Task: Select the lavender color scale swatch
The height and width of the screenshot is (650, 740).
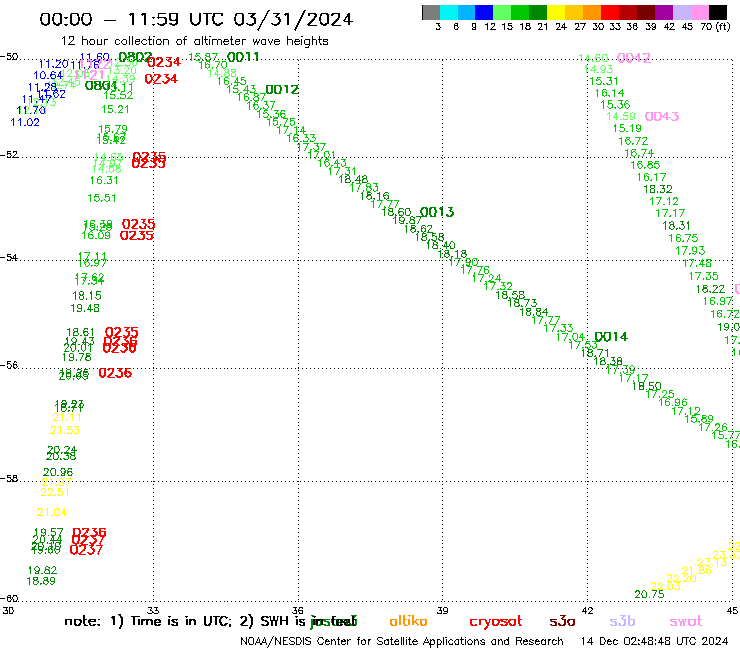Action: [681, 12]
